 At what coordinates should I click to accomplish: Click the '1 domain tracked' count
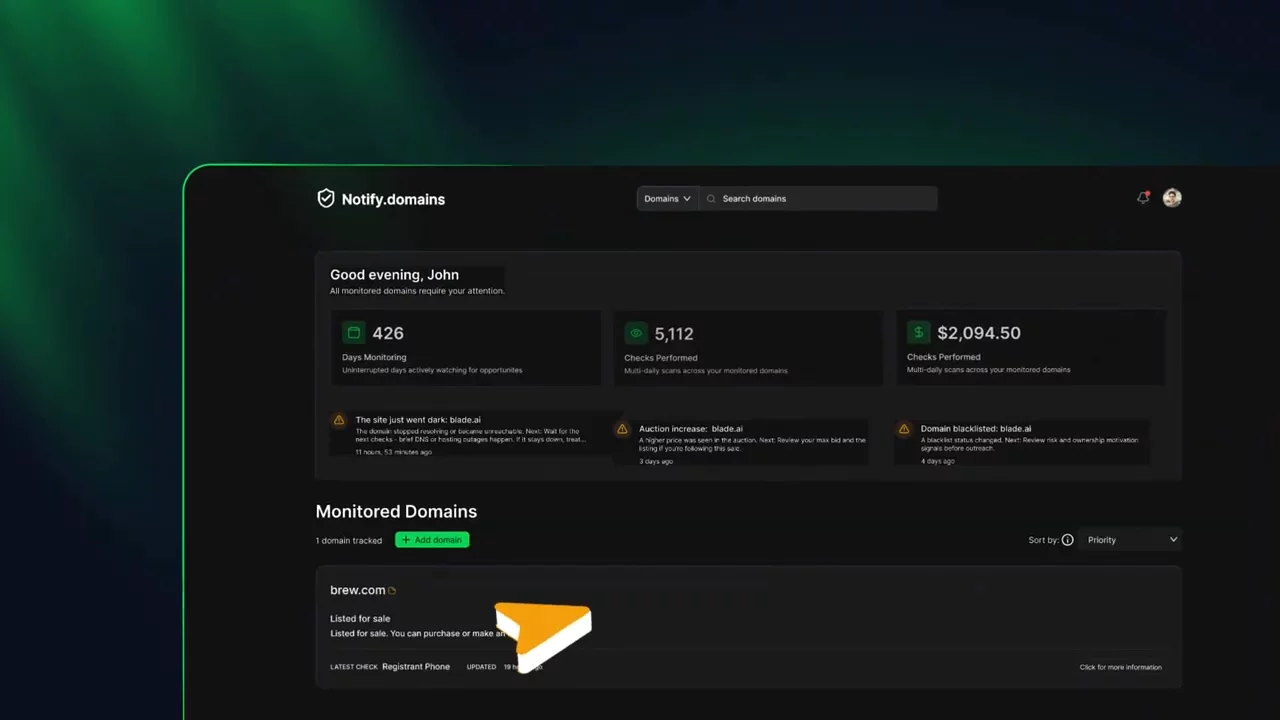tap(349, 541)
